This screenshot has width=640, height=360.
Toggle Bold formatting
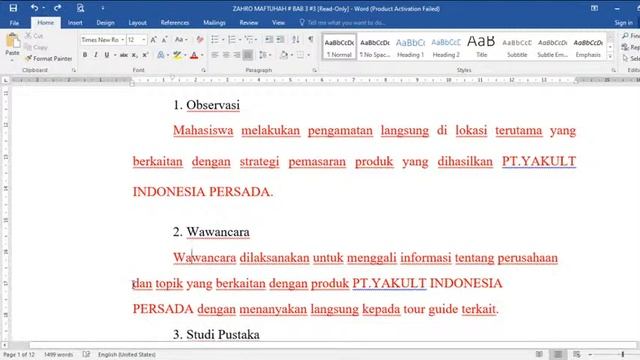pyautogui.click(x=85, y=55)
